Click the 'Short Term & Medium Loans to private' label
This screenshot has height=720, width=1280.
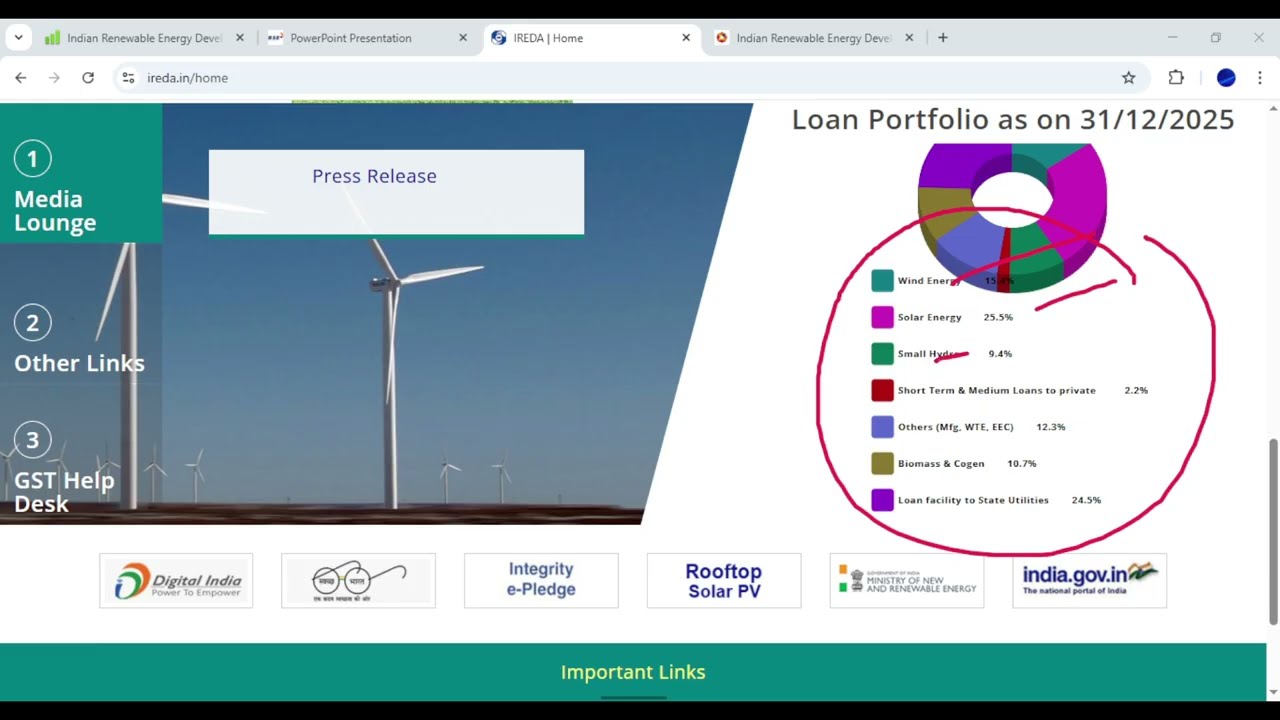point(997,390)
